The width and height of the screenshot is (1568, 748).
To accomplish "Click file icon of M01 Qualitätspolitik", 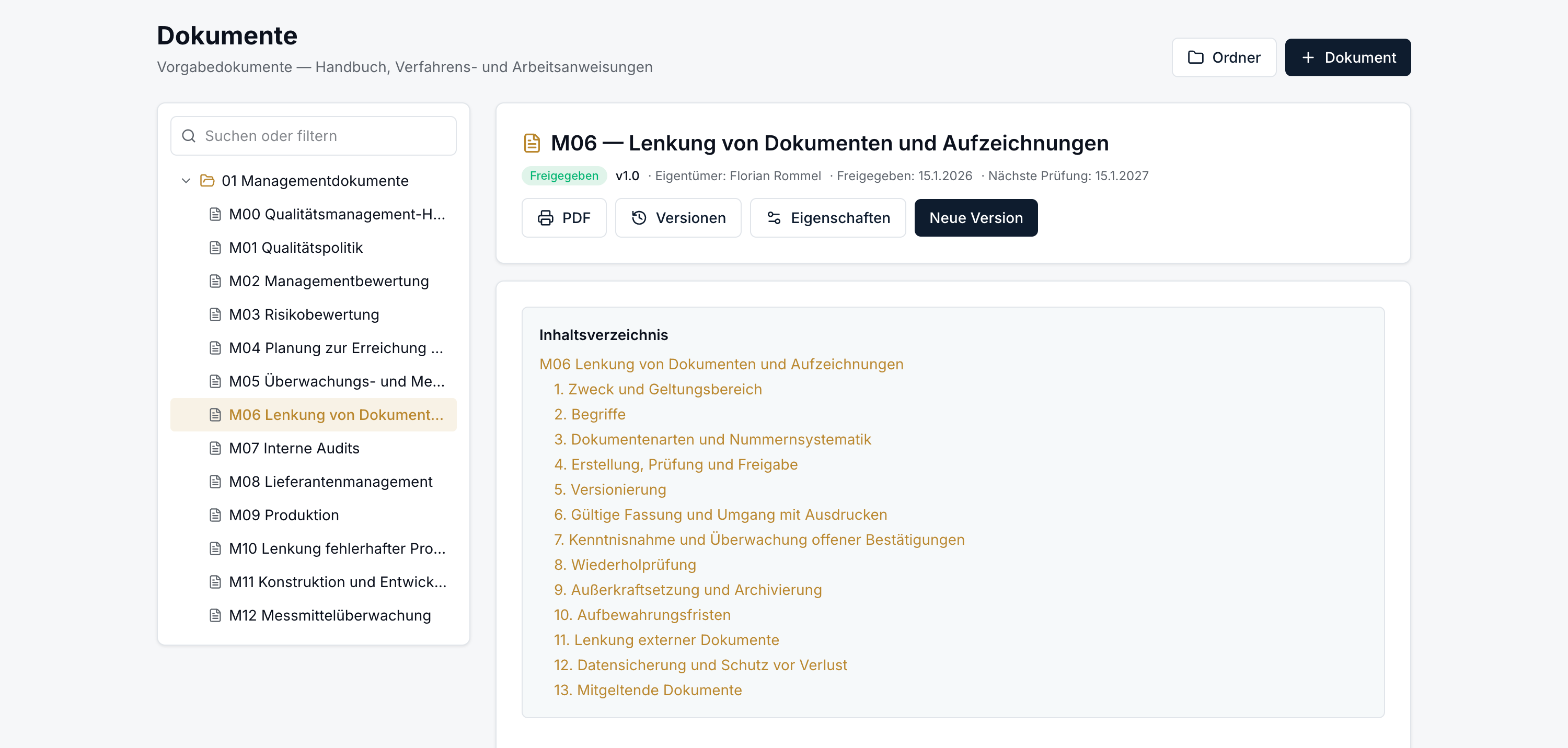I will [x=215, y=248].
